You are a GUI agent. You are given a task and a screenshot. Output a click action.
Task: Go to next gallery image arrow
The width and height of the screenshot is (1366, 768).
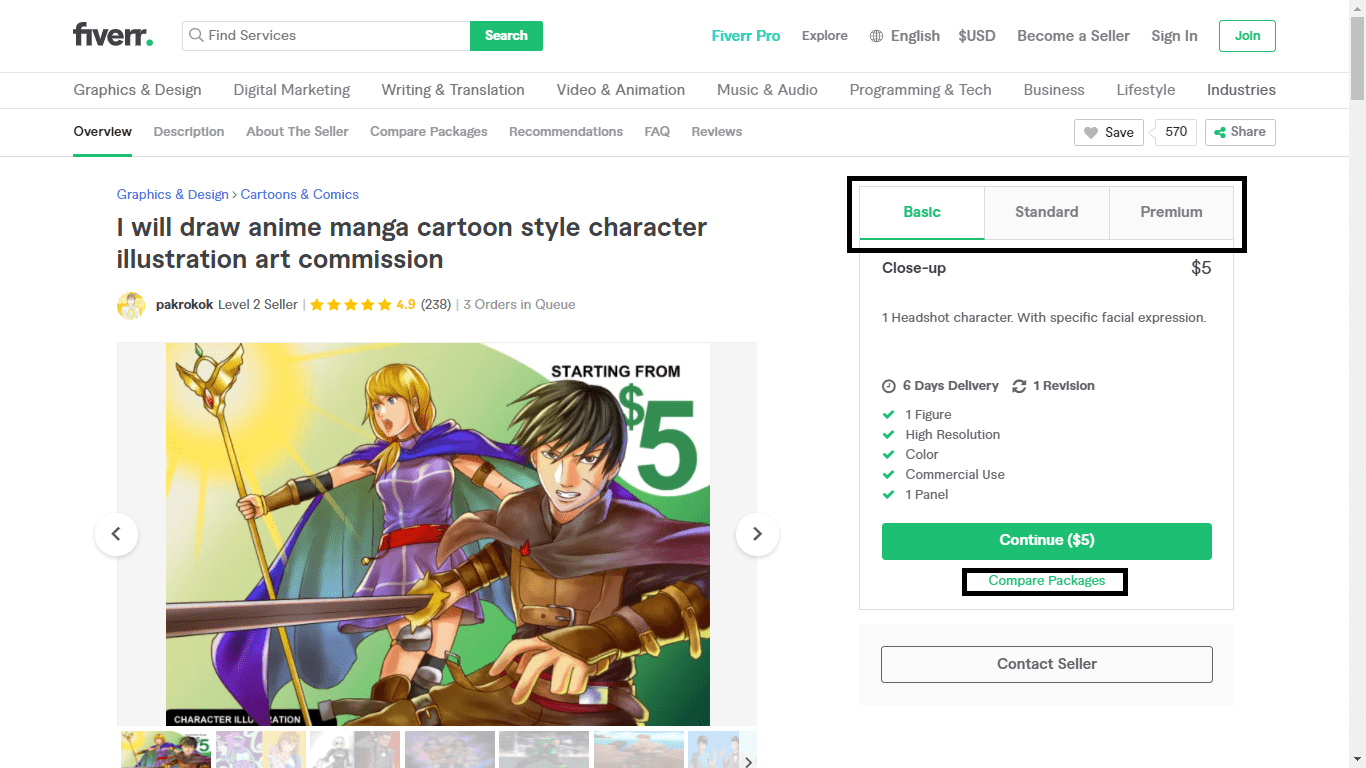pyautogui.click(x=757, y=534)
